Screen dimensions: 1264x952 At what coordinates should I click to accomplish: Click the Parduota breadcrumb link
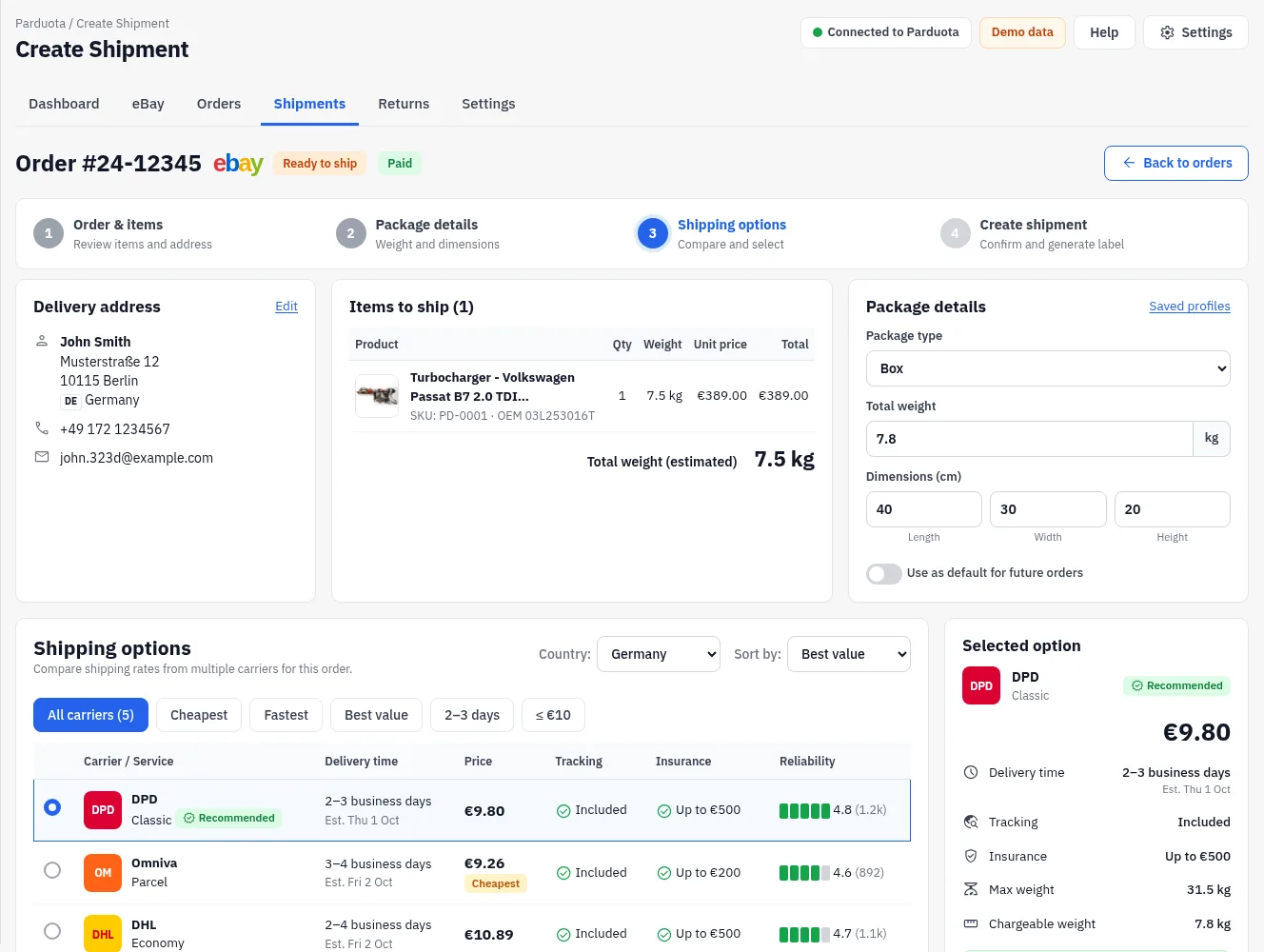coord(40,23)
